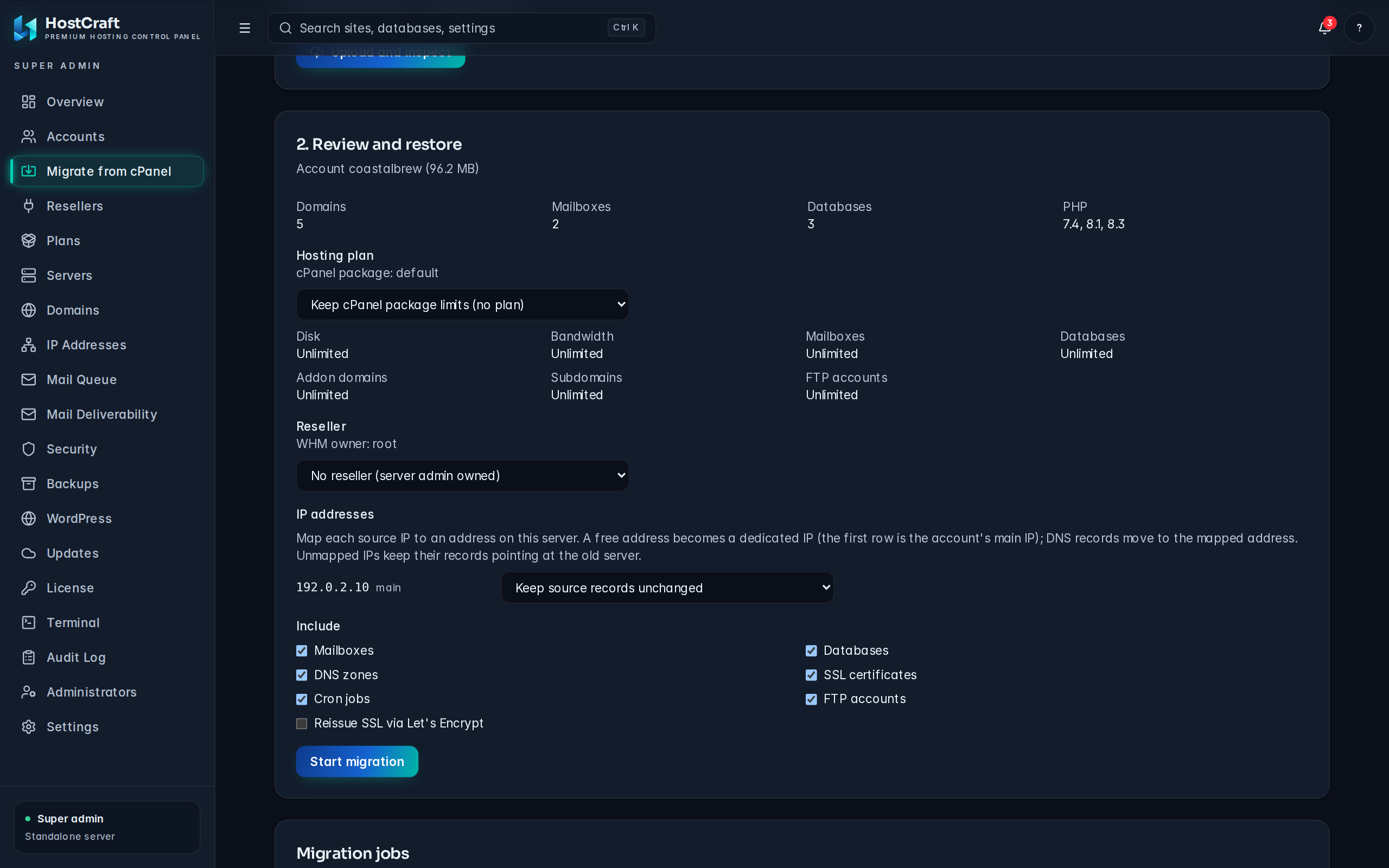This screenshot has width=1389, height=868.
Task: Uncheck the Mailboxes include checkbox
Action: point(302,650)
